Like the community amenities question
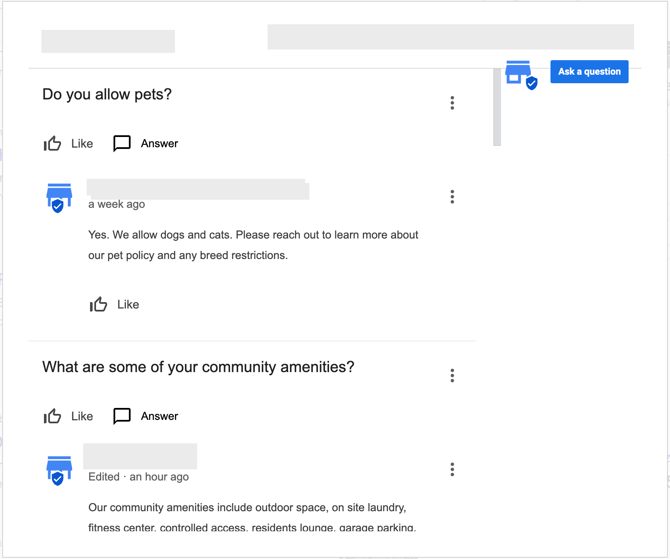The image size is (670, 559). [x=53, y=417]
